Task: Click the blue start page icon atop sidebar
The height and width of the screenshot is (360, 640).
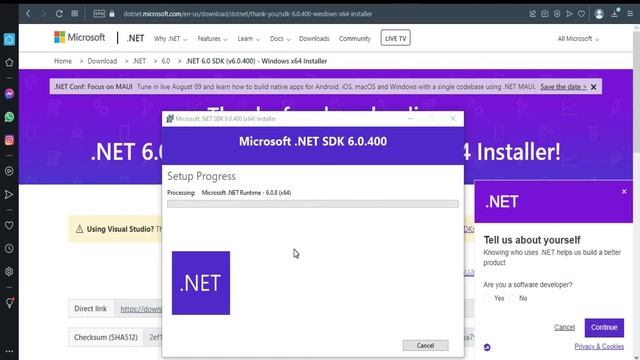Action: (x=9, y=39)
